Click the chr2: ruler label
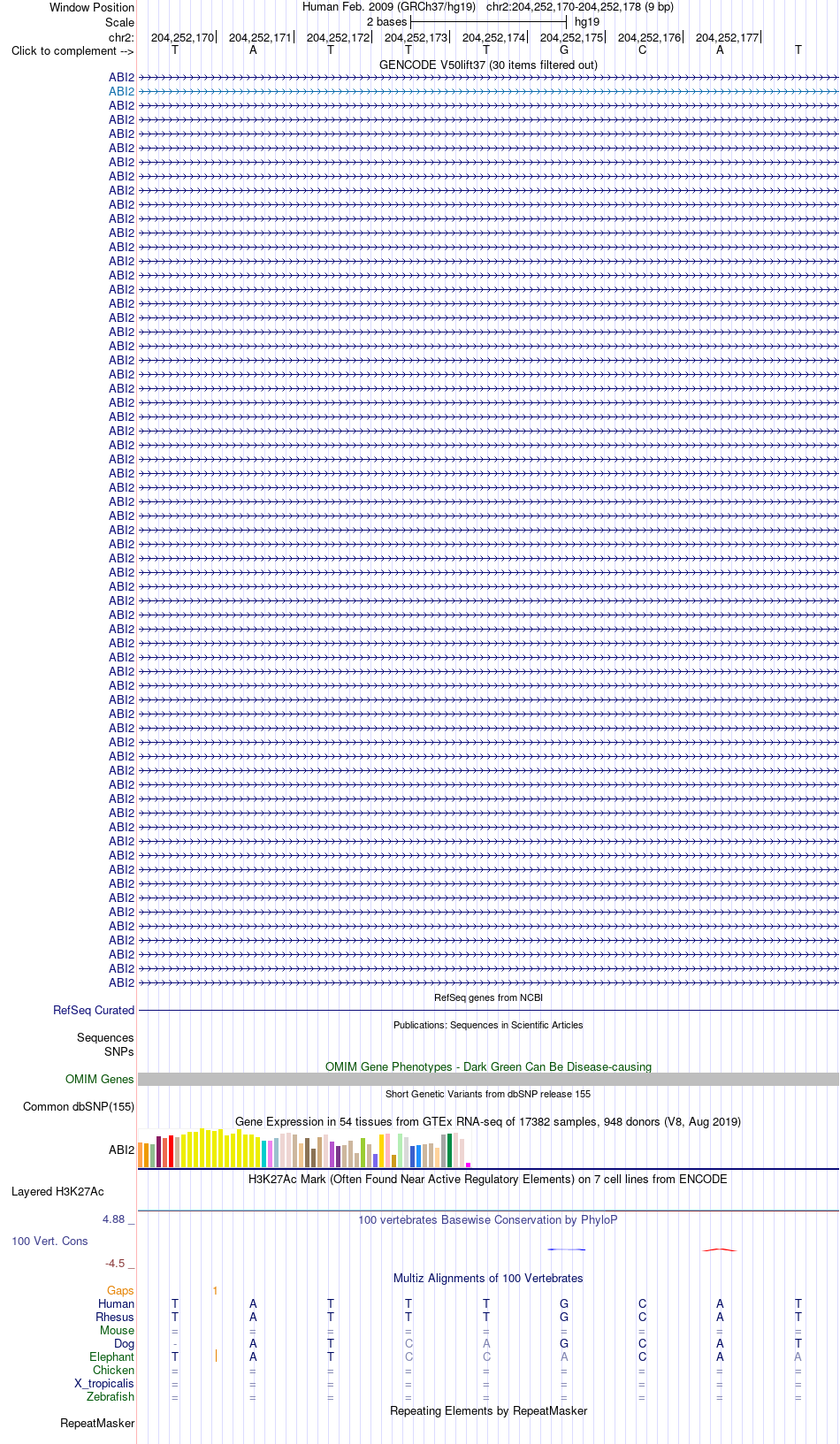840x1444 pixels. 121,37
